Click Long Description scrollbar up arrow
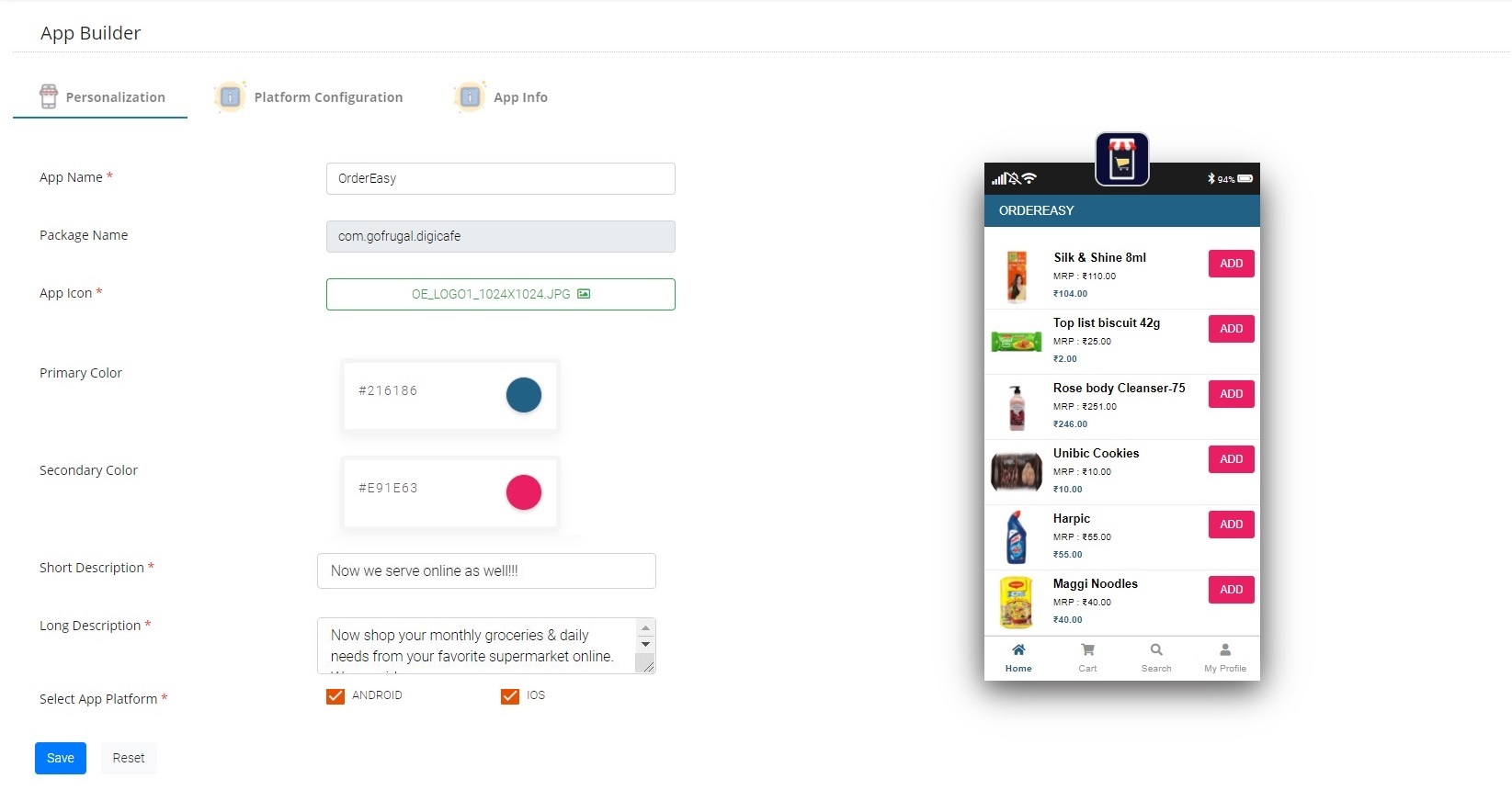The height and width of the screenshot is (790, 1512). (645, 628)
